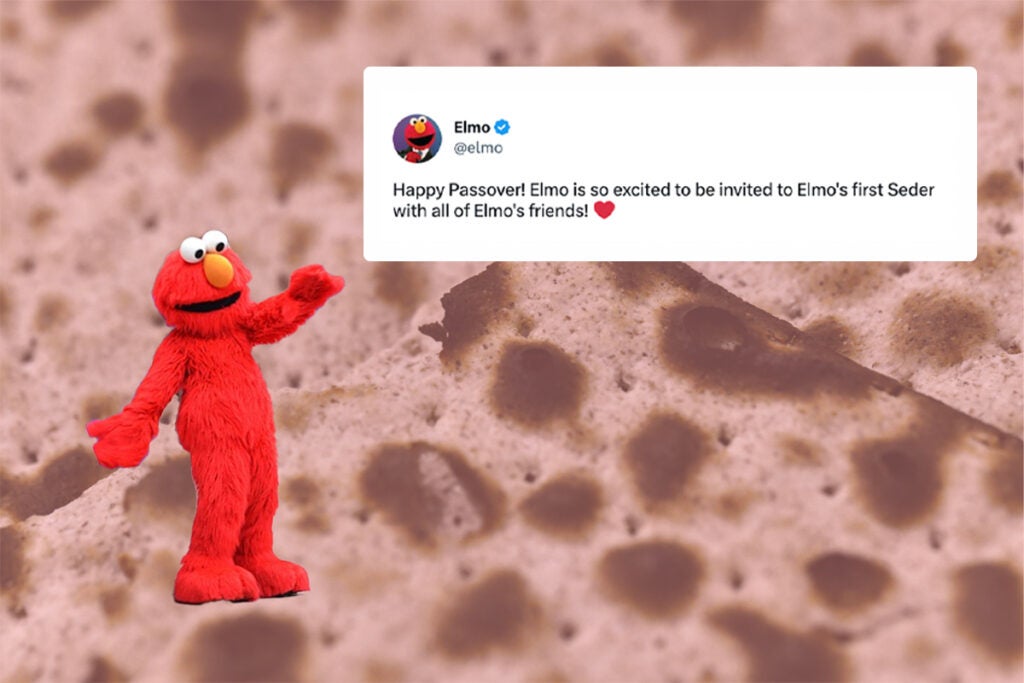Click Elmo's lowered hand on the left side
1024x683 pixels.
121,439
